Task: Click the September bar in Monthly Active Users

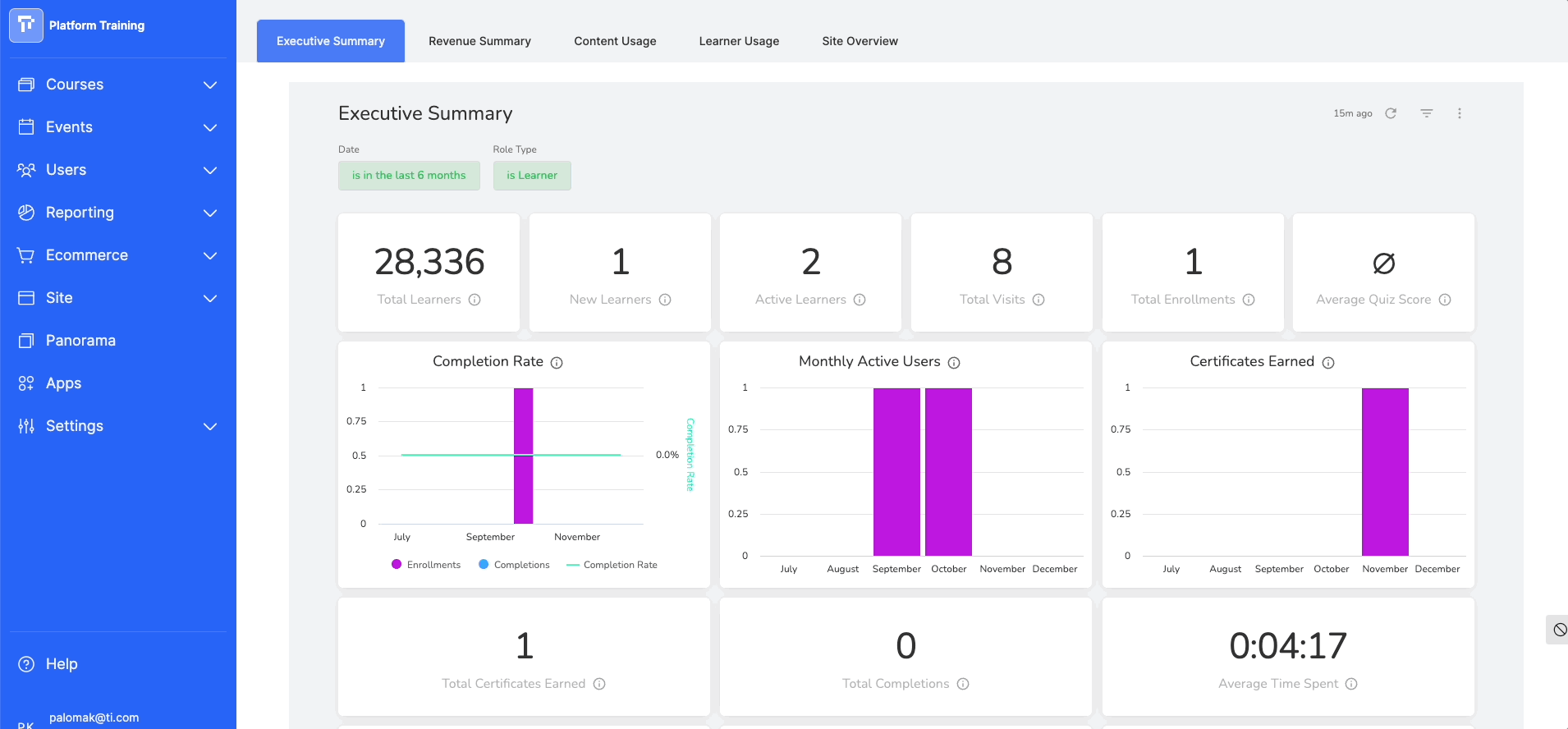Action: [x=896, y=472]
